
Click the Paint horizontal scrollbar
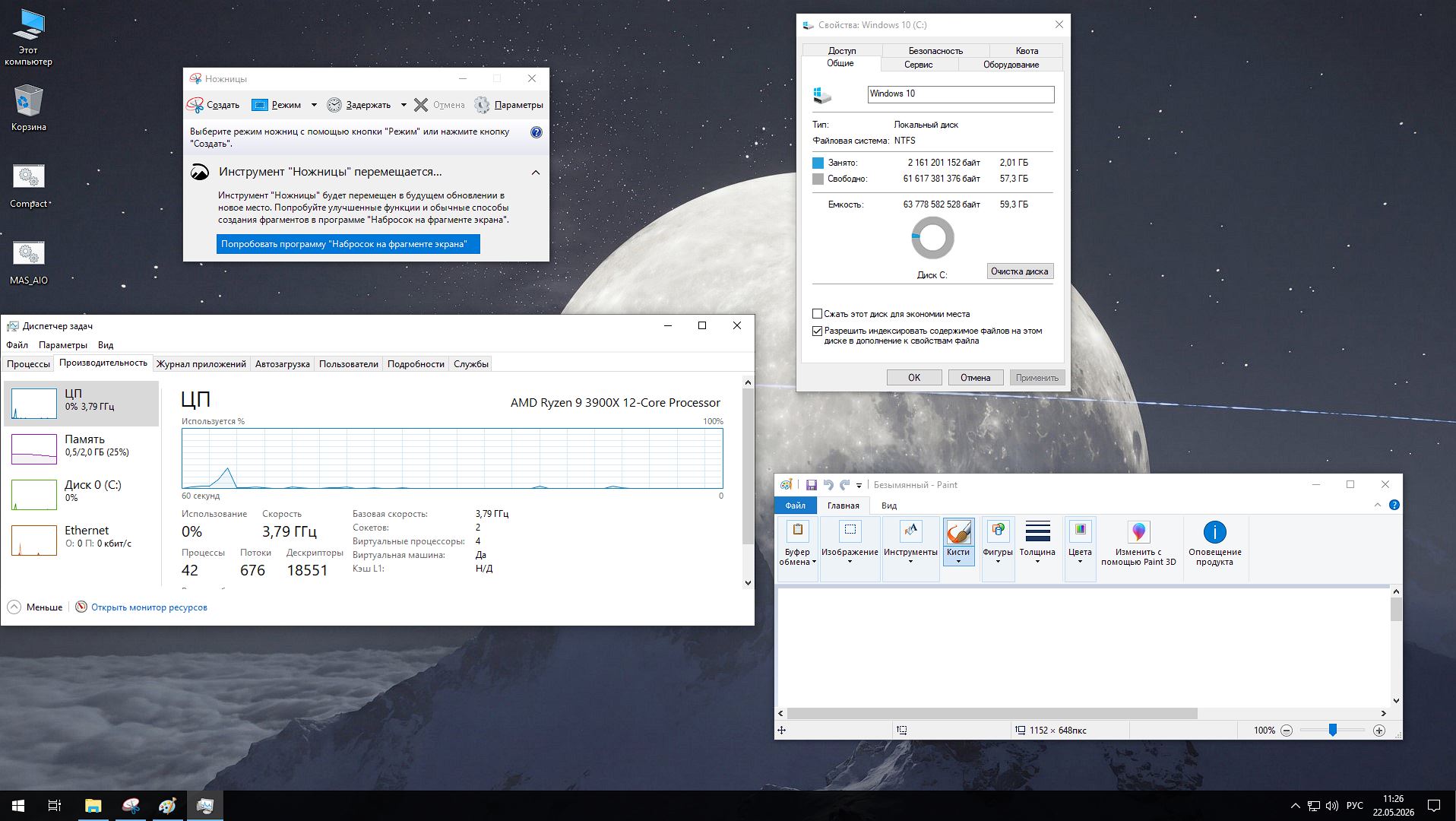tap(992, 714)
